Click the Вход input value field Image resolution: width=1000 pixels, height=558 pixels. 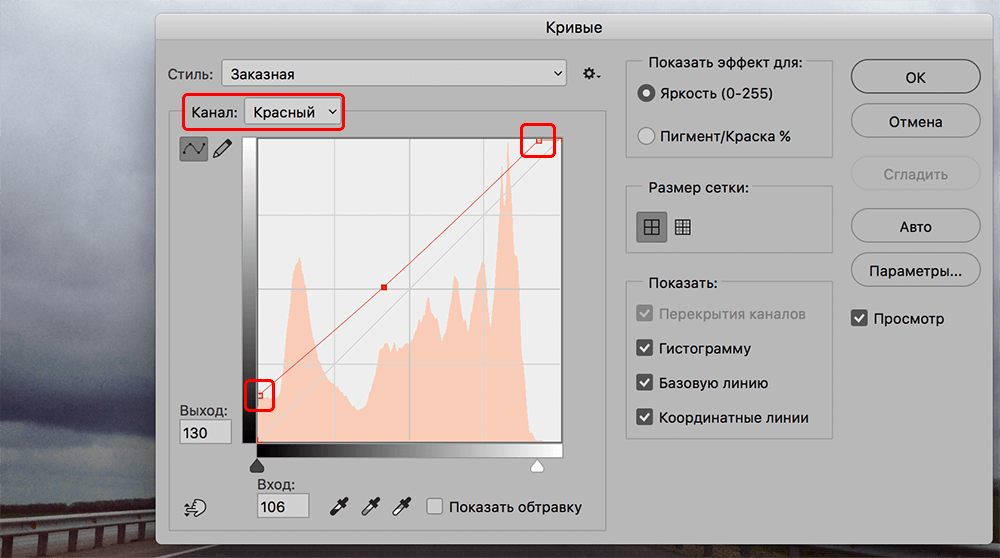[x=283, y=507]
